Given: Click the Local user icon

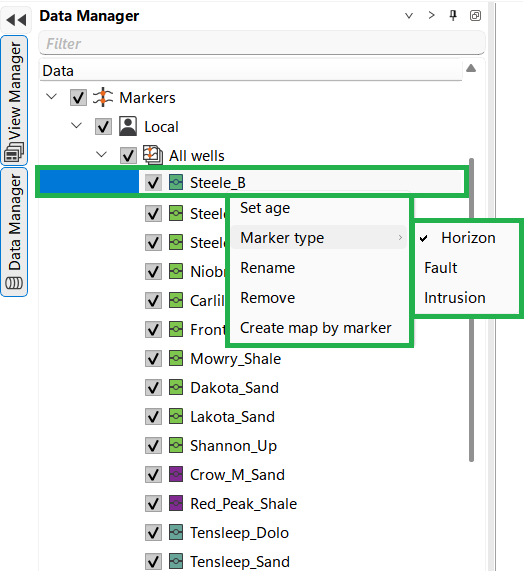Looking at the screenshot, I should pyautogui.click(x=128, y=126).
